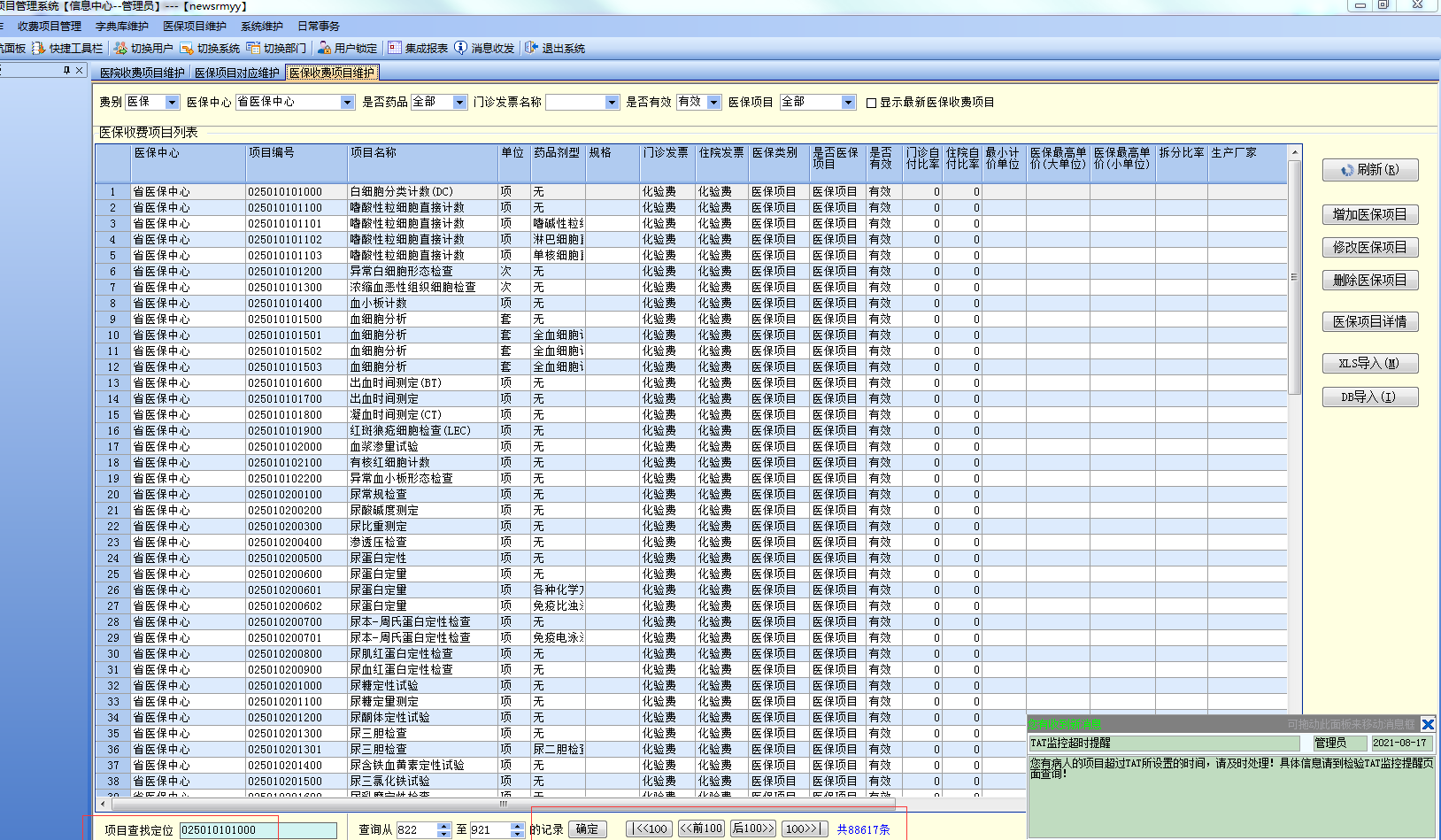
Task: Close the new message notification box
Action: (1428, 724)
